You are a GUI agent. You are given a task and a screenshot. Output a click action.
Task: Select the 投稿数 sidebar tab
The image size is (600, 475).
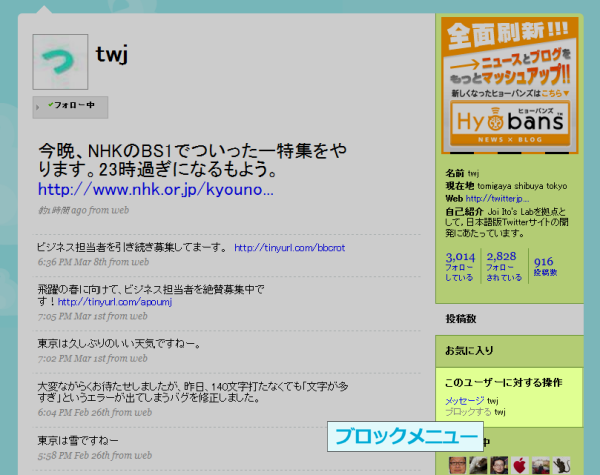(x=509, y=319)
